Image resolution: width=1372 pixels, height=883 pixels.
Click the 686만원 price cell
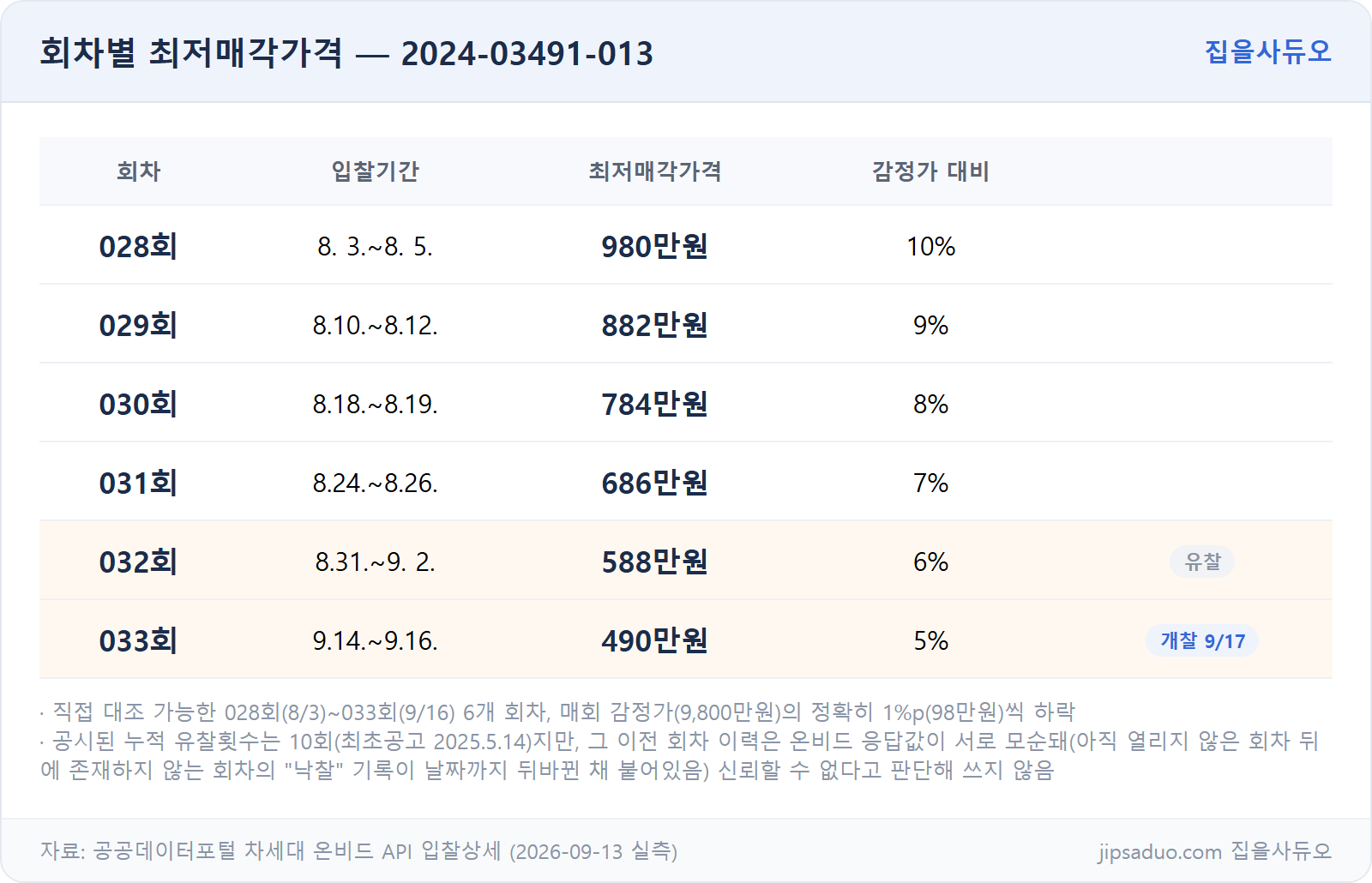654,483
